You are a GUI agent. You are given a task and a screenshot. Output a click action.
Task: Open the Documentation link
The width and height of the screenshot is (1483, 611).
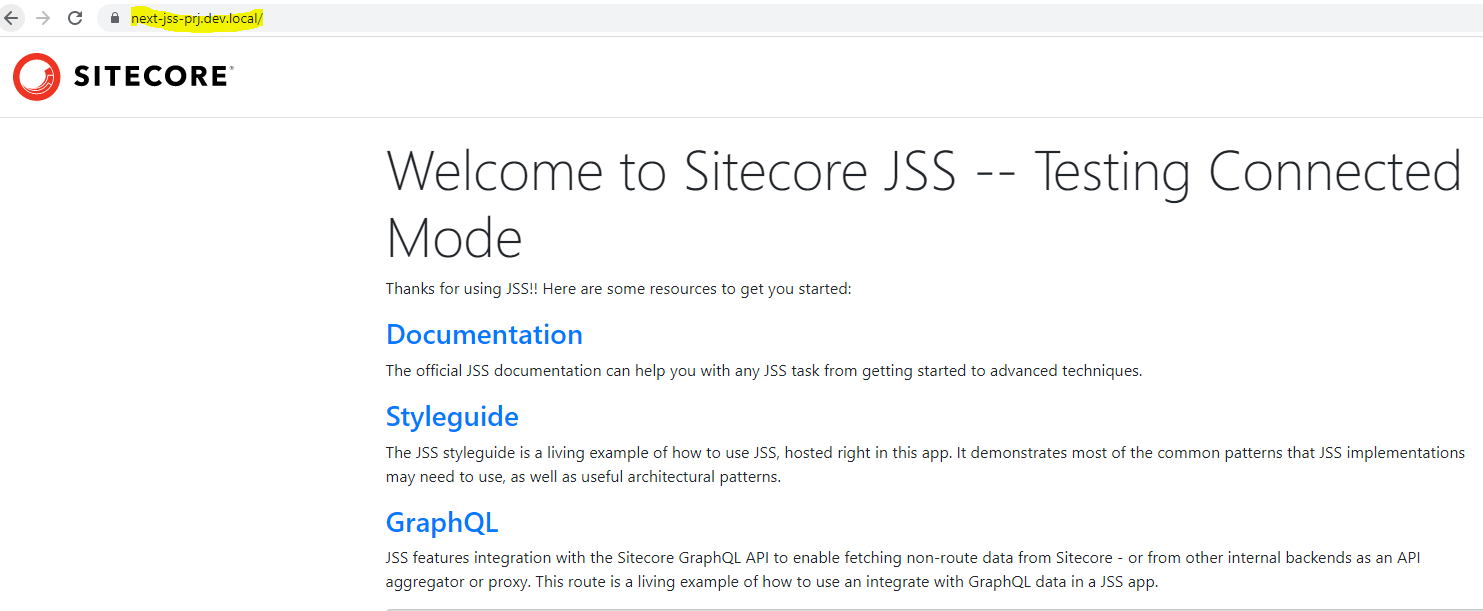point(484,334)
